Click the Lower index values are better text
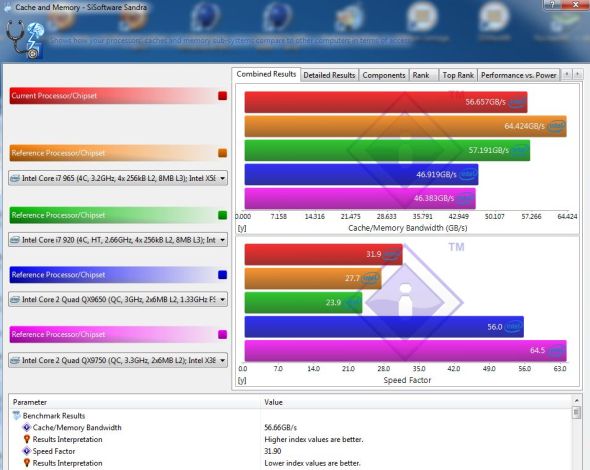This screenshot has height=470, width=590. click(x=312, y=463)
